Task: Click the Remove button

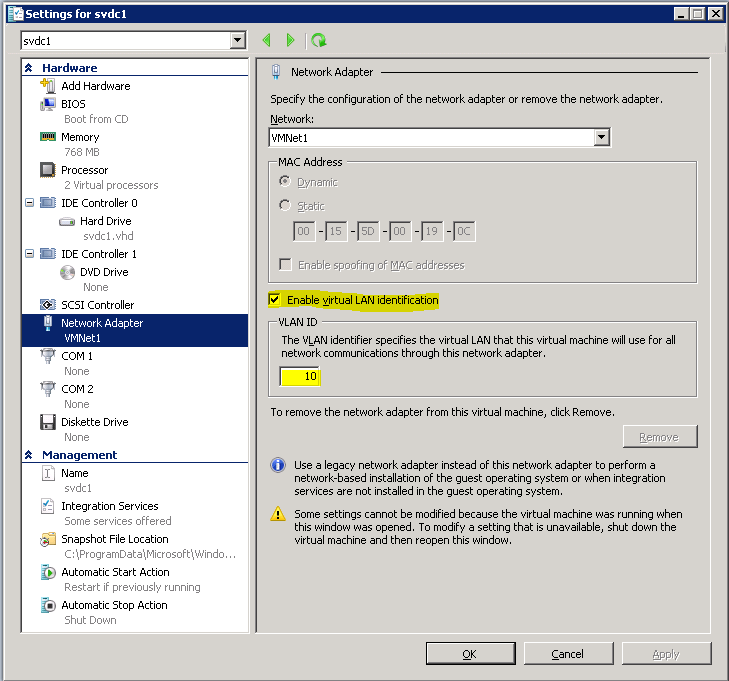Action: coord(660,437)
